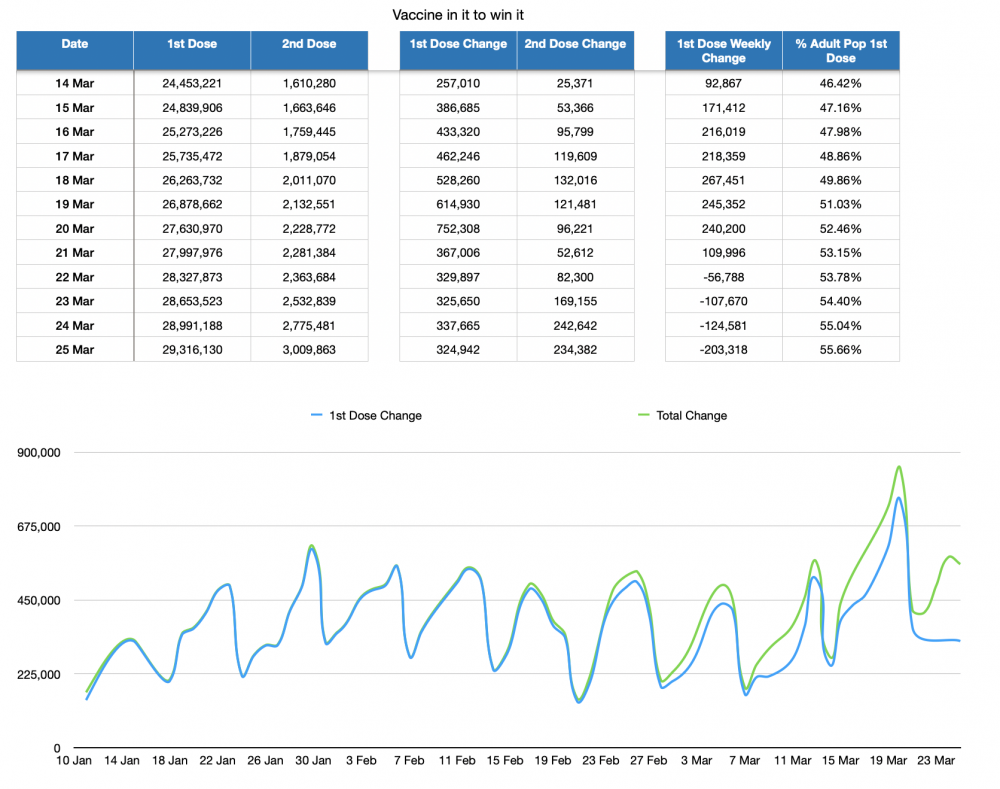Select adult pop cell 55.66%
This screenshot has height=789, width=1000.
841,350
